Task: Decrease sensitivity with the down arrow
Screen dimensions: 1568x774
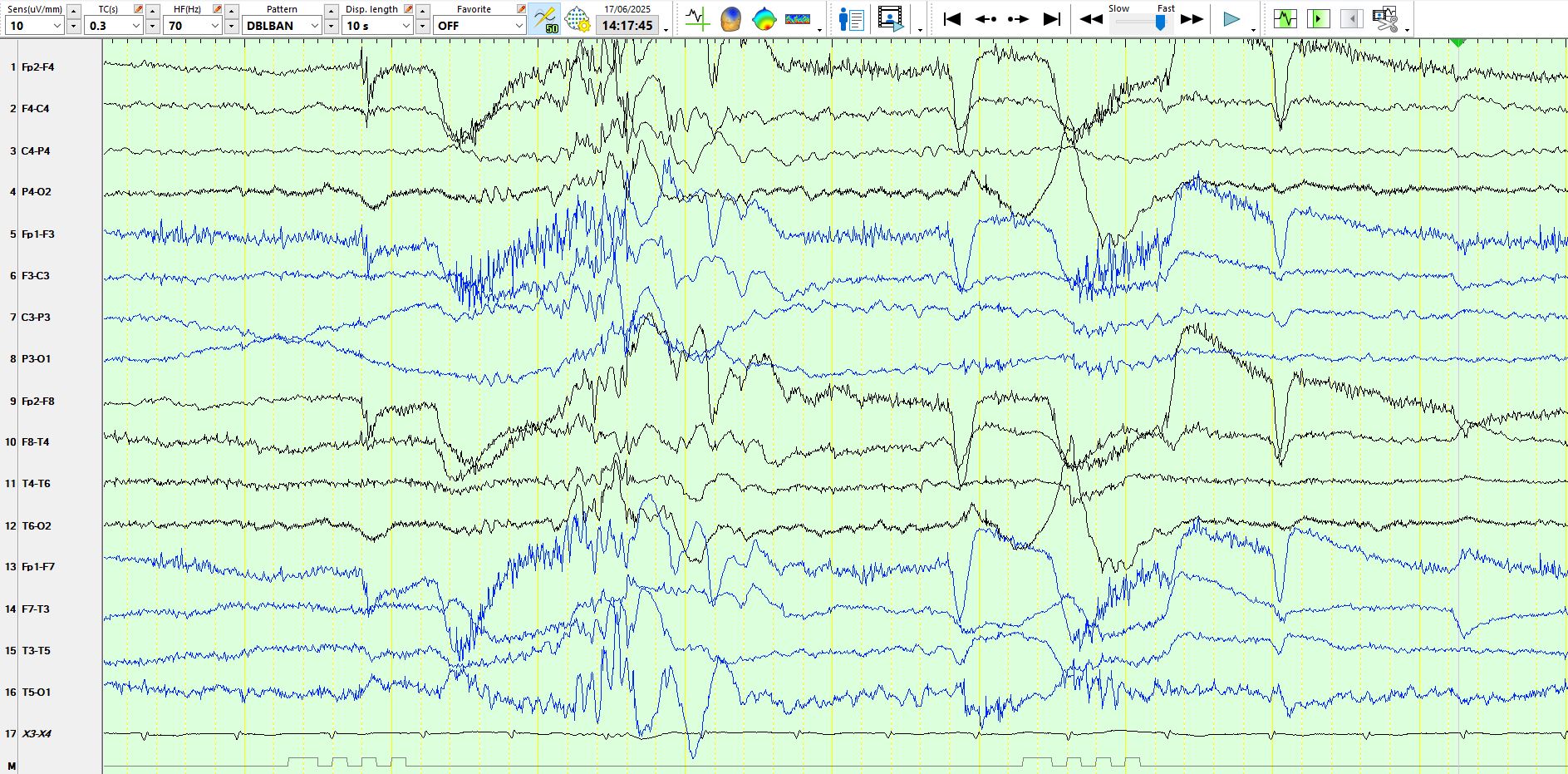Action: [x=73, y=26]
